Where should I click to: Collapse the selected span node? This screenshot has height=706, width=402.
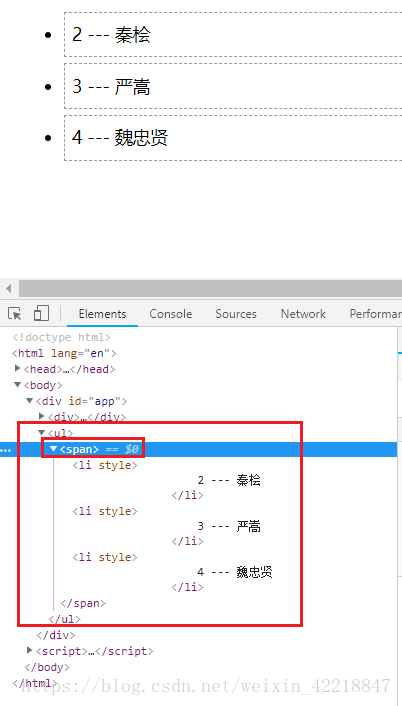click(54, 448)
